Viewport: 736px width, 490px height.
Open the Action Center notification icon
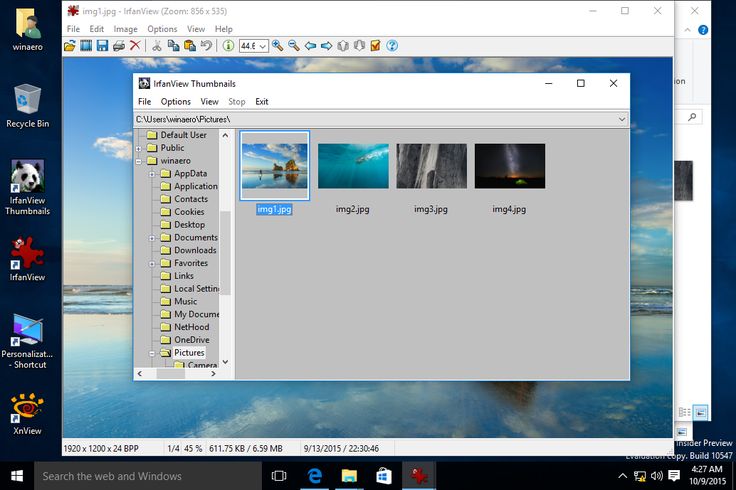coord(674,476)
